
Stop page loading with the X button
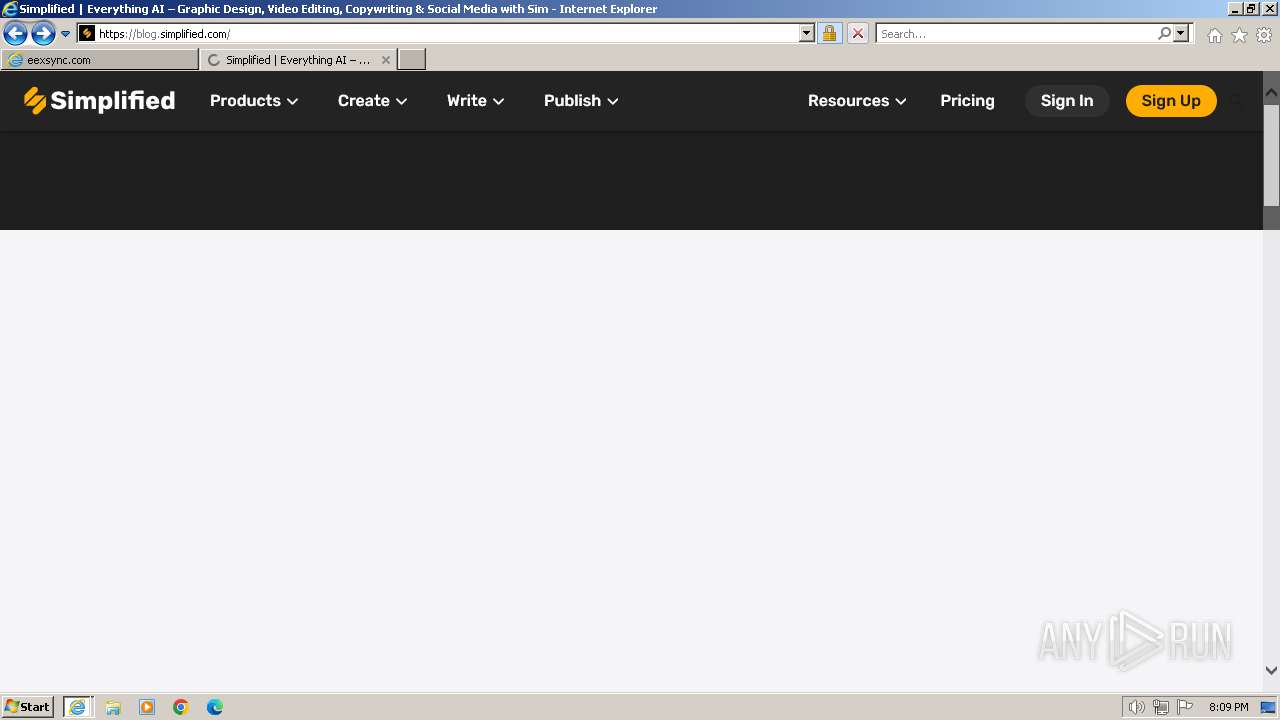(858, 34)
